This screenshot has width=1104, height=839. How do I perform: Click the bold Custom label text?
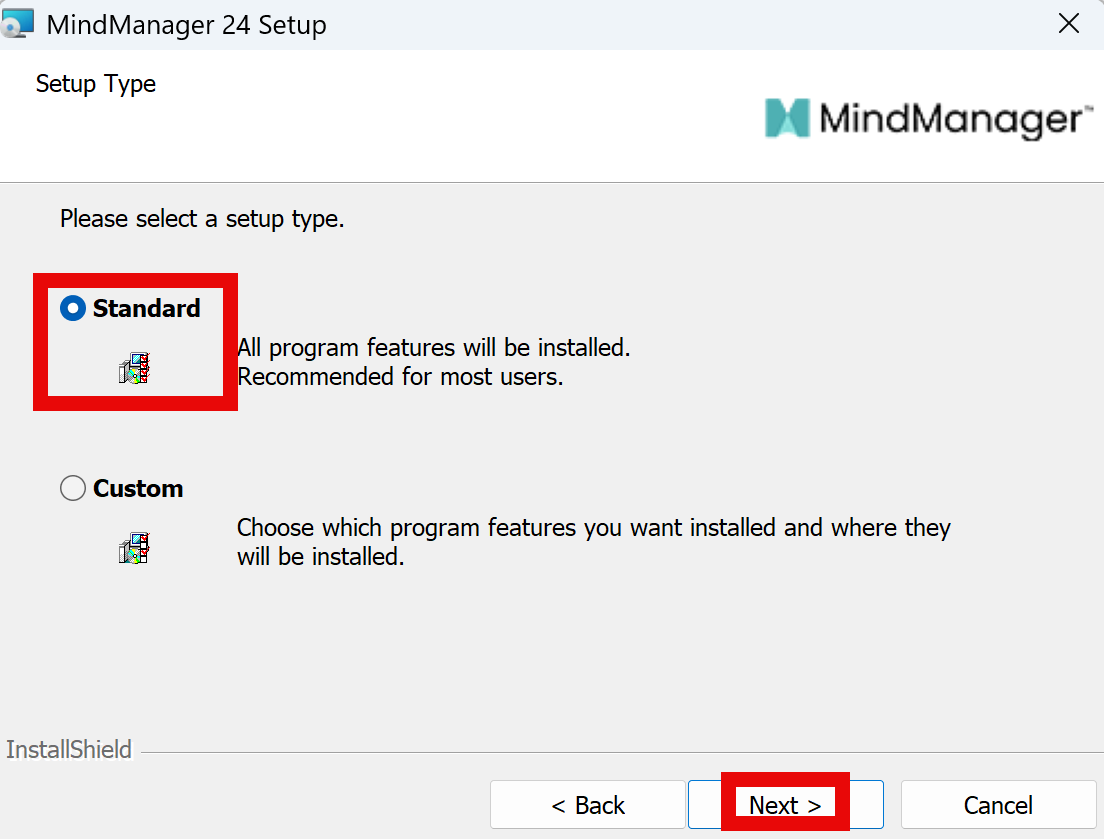(138, 489)
